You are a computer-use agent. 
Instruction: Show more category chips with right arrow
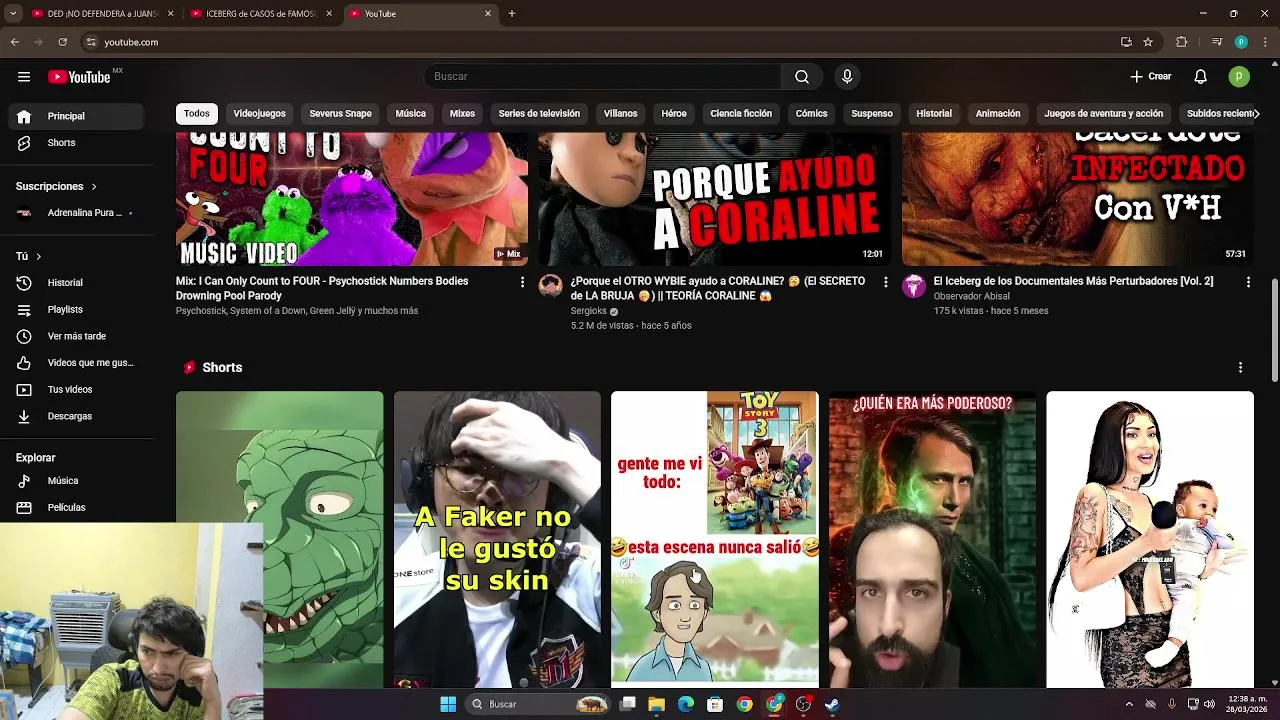coord(1255,114)
